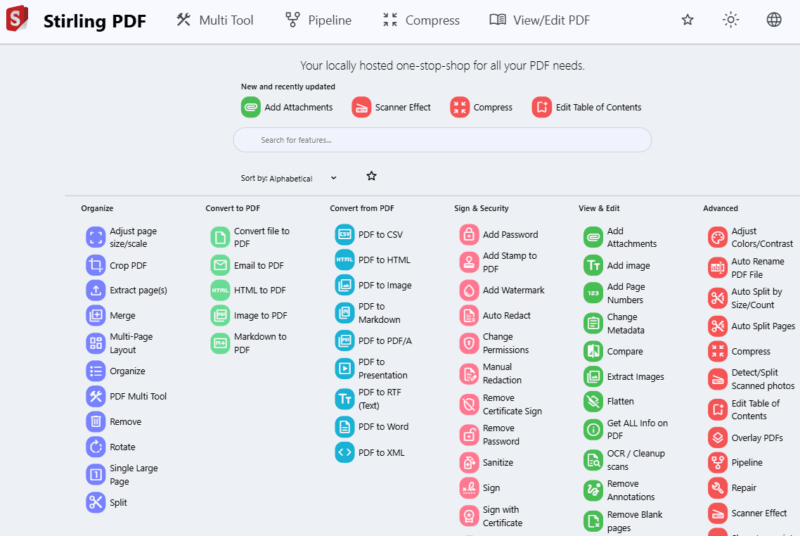Click the PDF to Word icon

point(344,426)
